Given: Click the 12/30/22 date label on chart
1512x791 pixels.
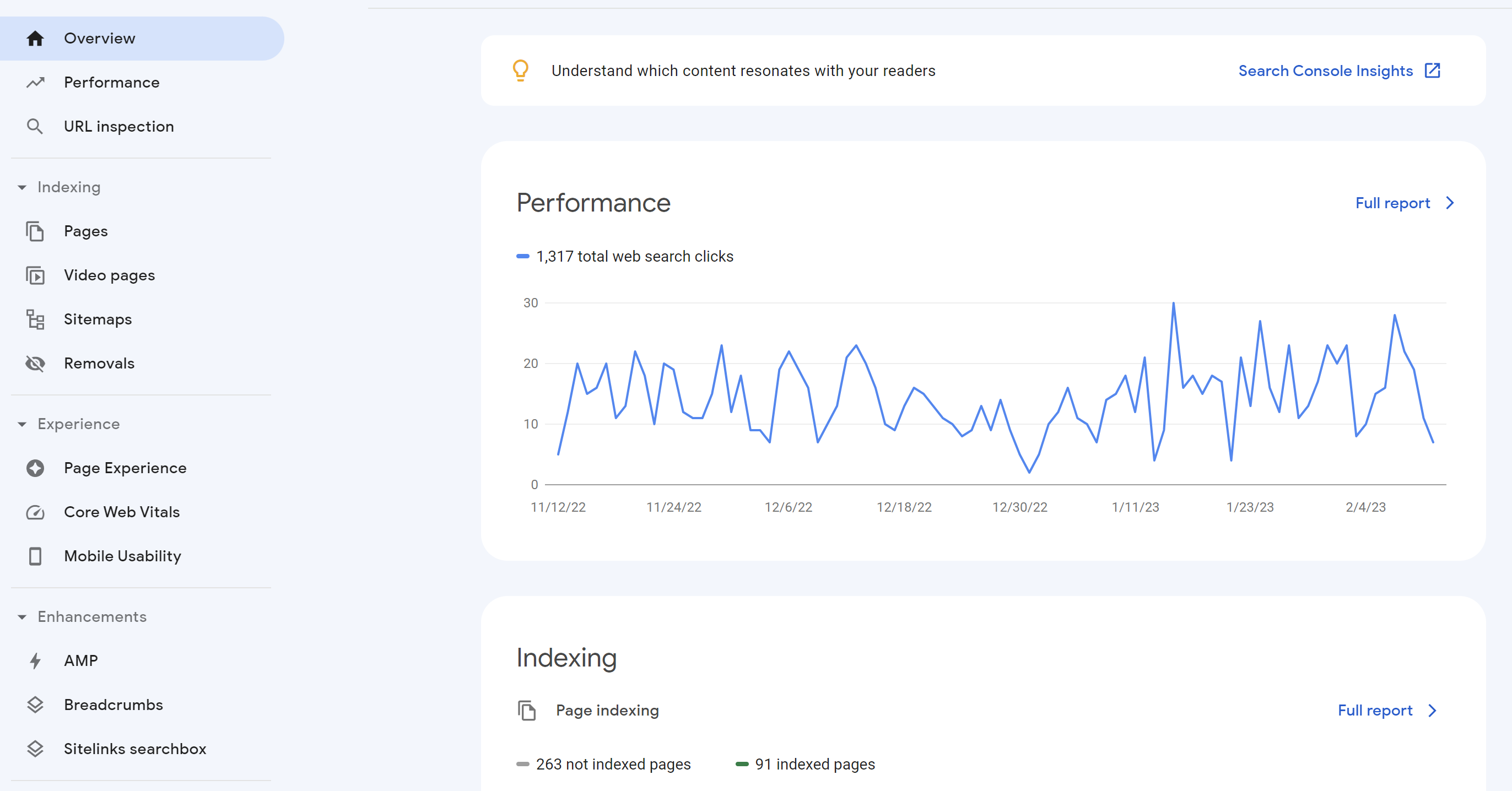Looking at the screenshot, I should [x=1019, y=507].
